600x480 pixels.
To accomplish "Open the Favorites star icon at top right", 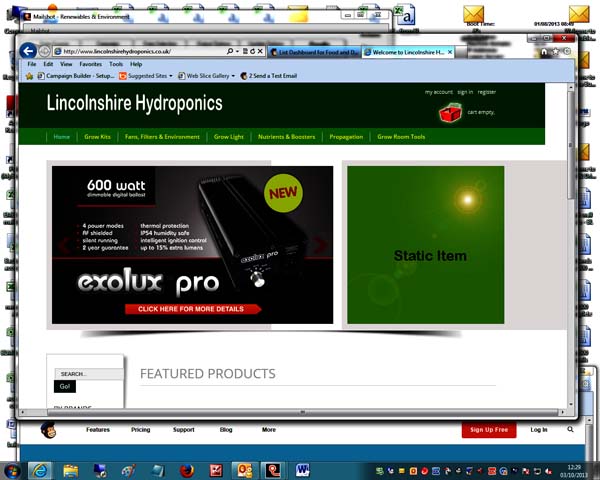I will [x=556, y=51].
